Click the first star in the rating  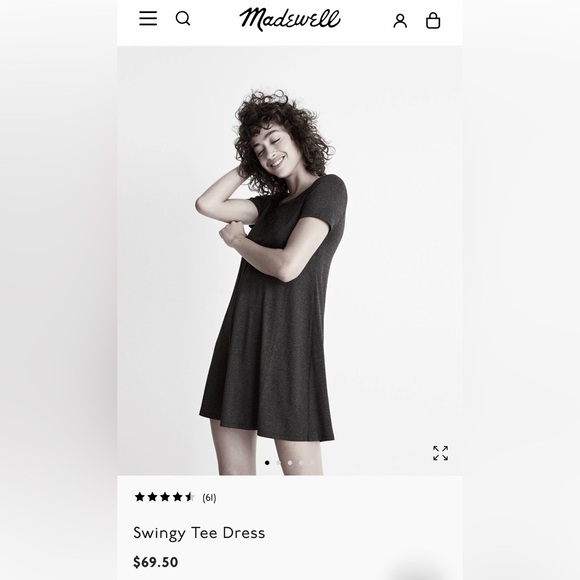click(x=139, y=496)
